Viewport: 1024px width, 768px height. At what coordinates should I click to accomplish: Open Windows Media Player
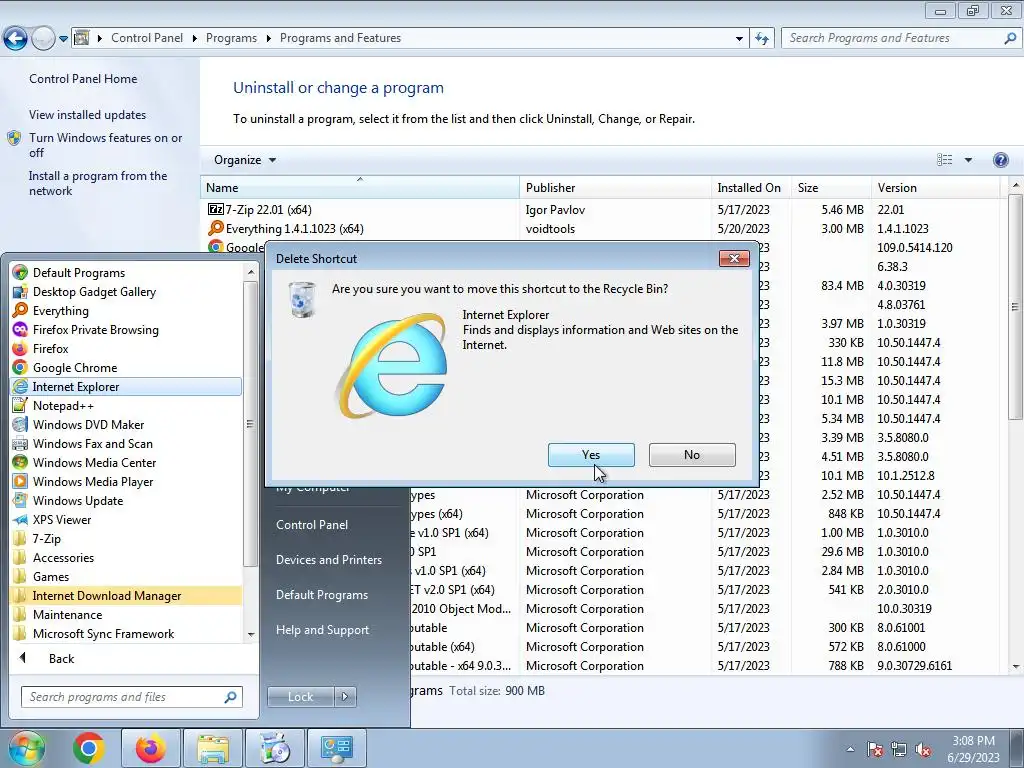[x=93, y=481]
